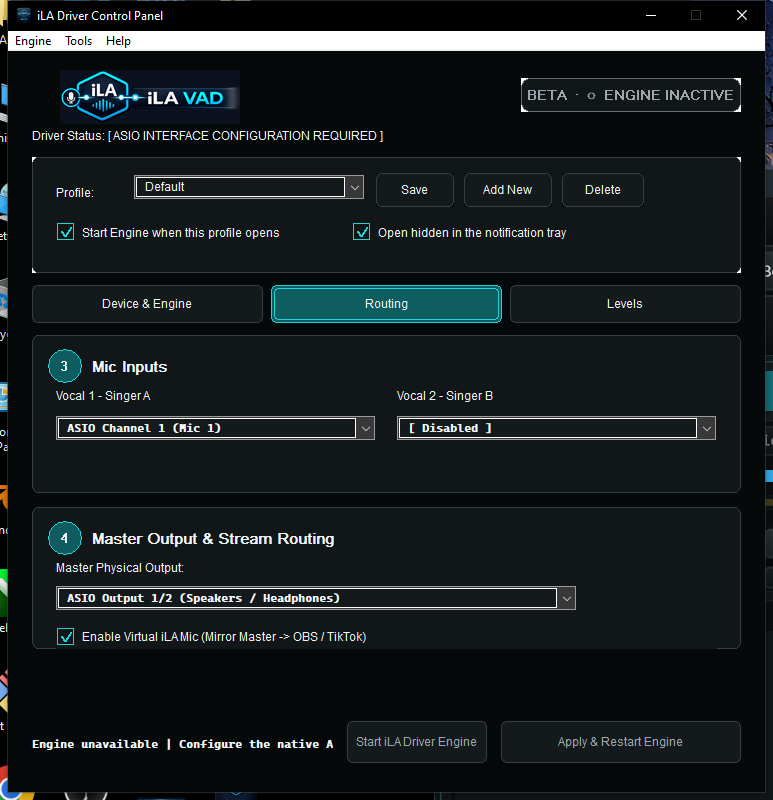Delete the selected profile
The image size is (773, 800).
(x=603, y=190)
